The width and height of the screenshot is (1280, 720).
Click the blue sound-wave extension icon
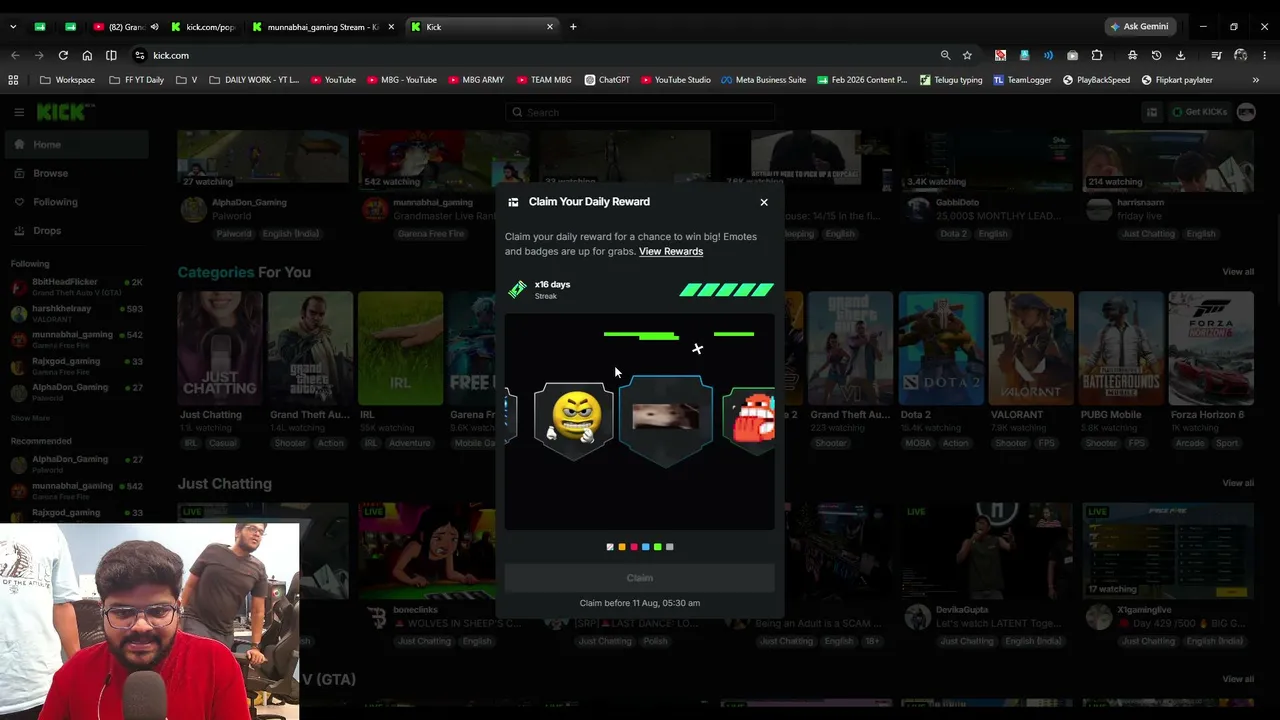click(1048, 55)
